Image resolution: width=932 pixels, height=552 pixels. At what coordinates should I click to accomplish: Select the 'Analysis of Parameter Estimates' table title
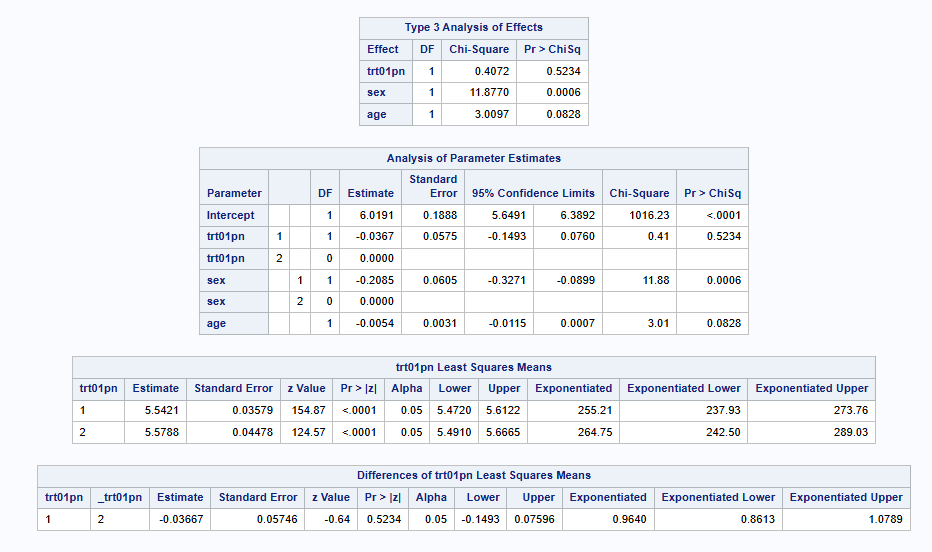474,158
